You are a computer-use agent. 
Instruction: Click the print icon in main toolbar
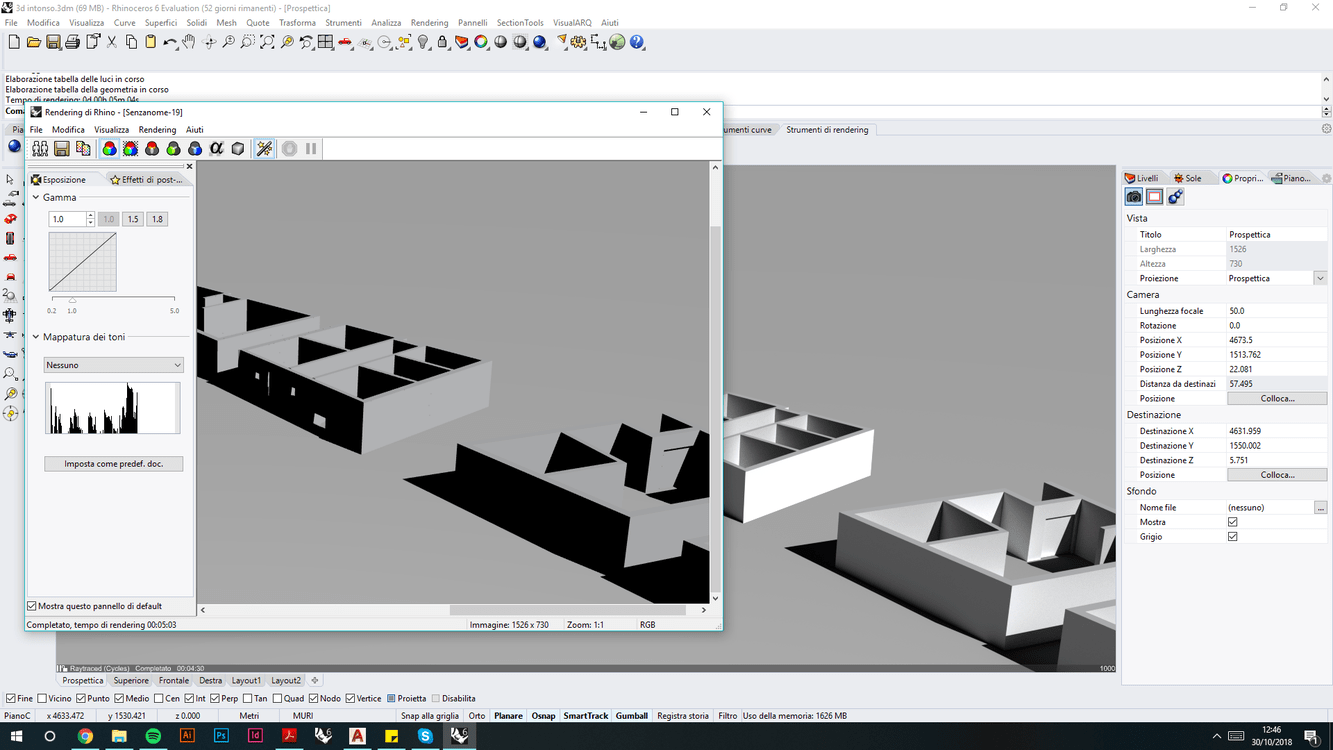click(72, 42)
